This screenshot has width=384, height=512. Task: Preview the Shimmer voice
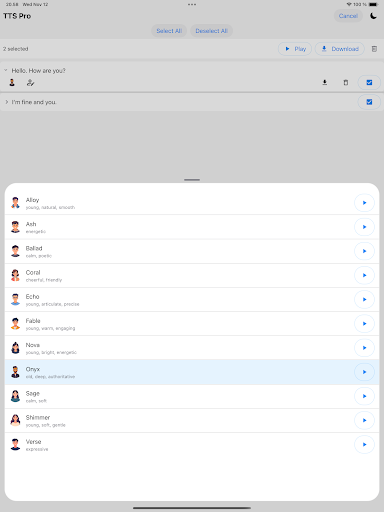point(364,420)
